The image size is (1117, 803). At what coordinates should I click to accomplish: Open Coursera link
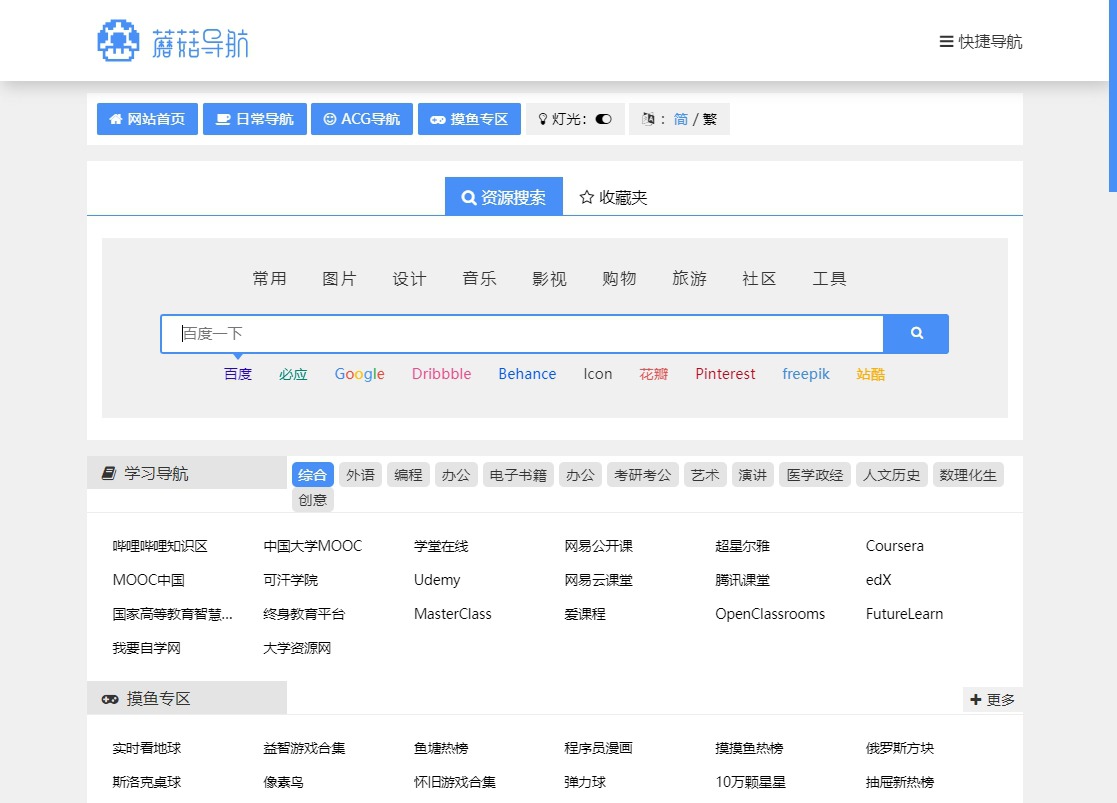[x=895, y=546]
